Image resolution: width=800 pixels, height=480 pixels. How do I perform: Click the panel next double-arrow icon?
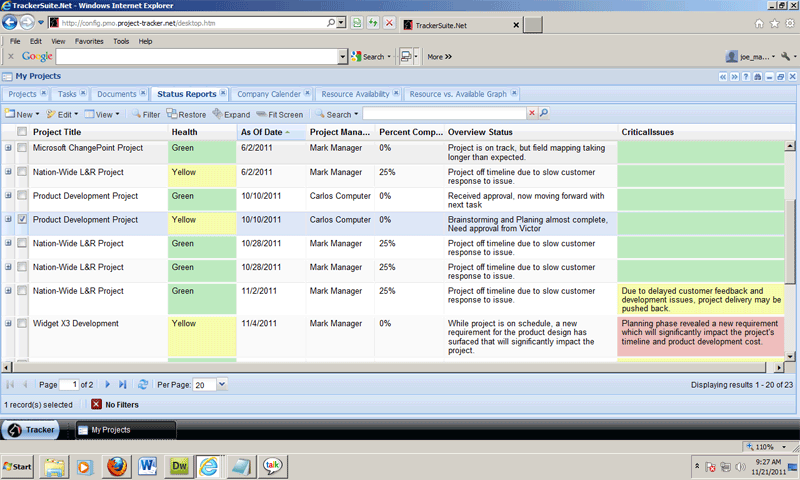click(735, 77)
